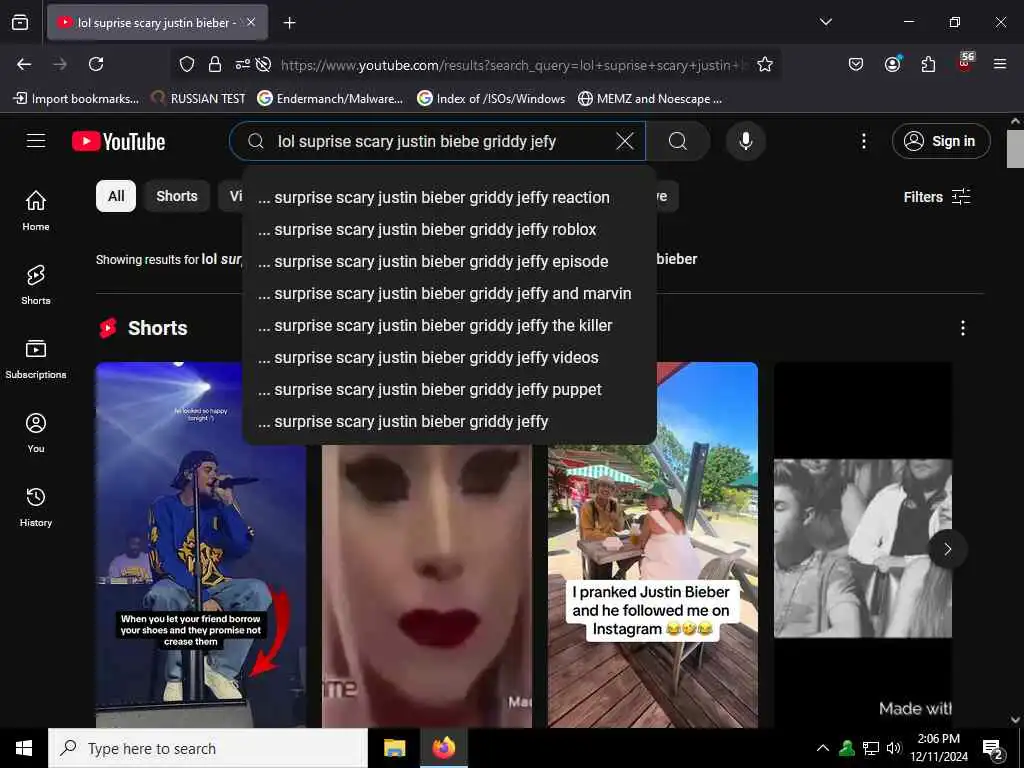Click inside the YouTube search box

438,141
